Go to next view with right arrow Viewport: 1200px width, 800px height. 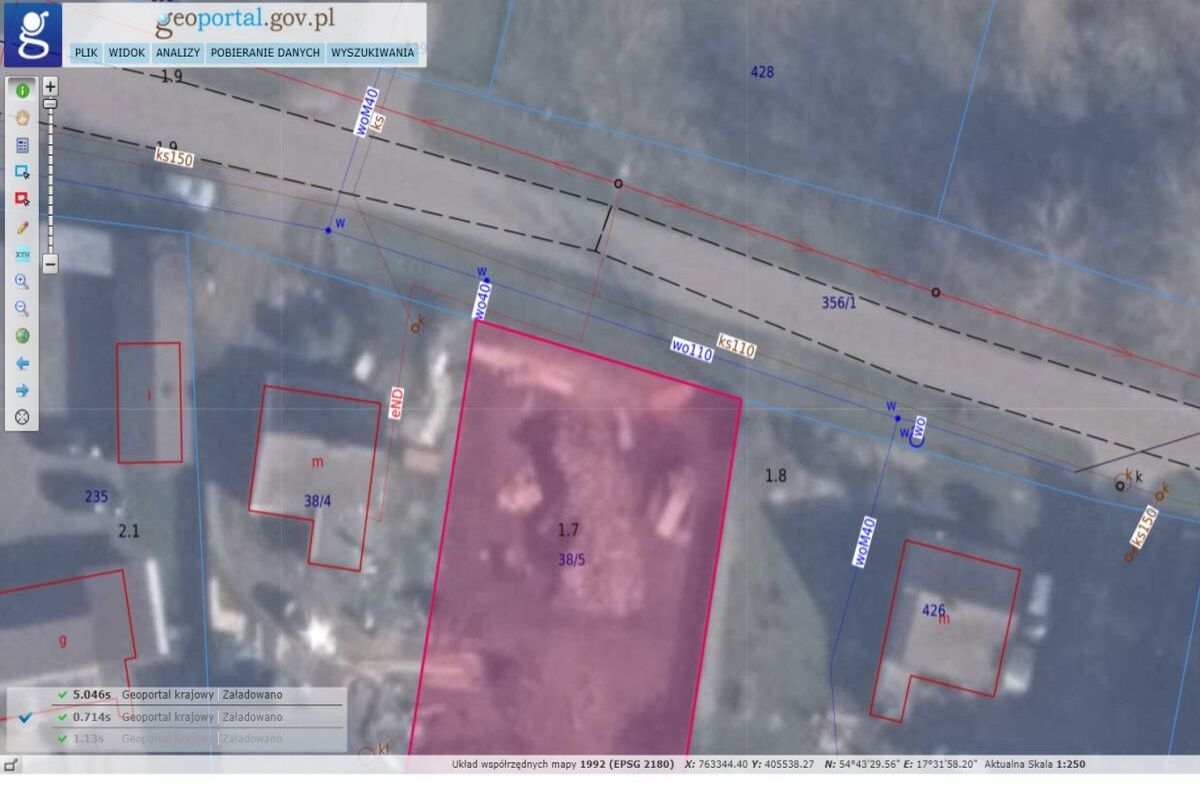click(22, 390)
